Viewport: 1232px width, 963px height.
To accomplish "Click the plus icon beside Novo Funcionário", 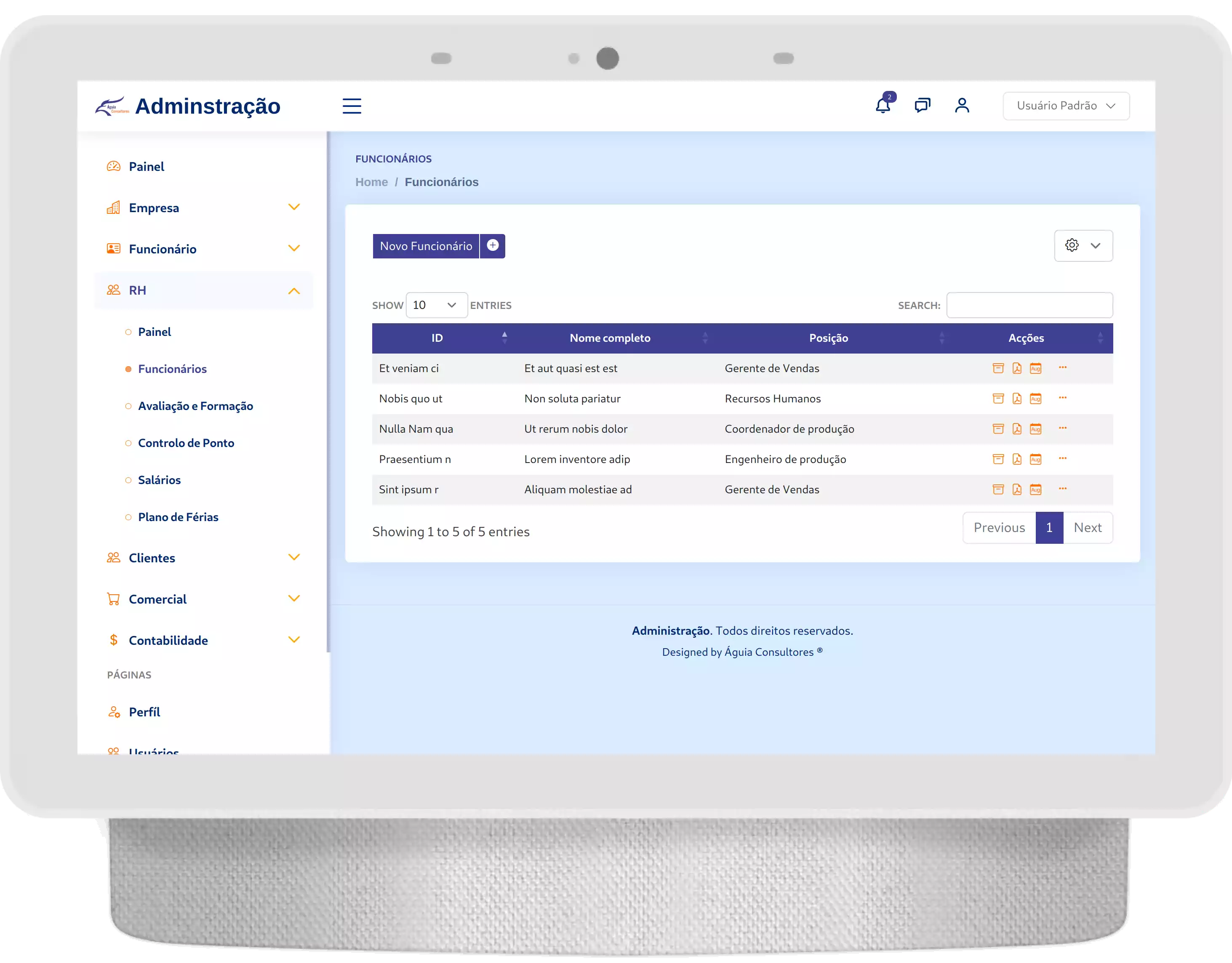I will pyautogui.click(x=493, y=246).
